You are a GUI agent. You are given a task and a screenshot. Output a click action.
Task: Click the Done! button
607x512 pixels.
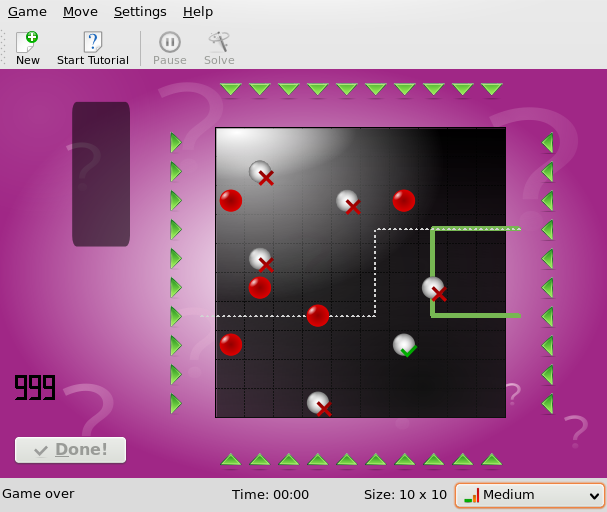[70, 450]
